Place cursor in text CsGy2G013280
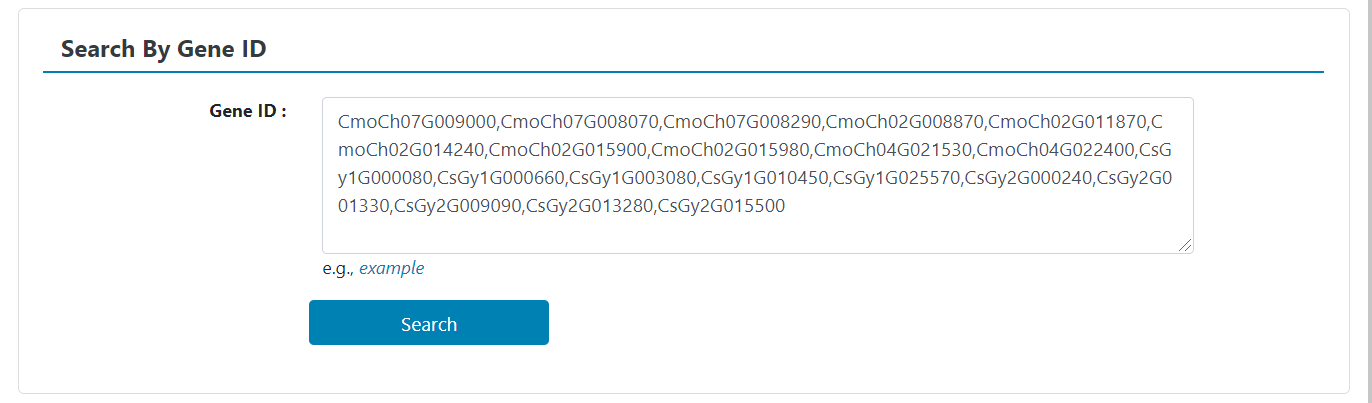The image size is (1372, 403). coord(590,206)
